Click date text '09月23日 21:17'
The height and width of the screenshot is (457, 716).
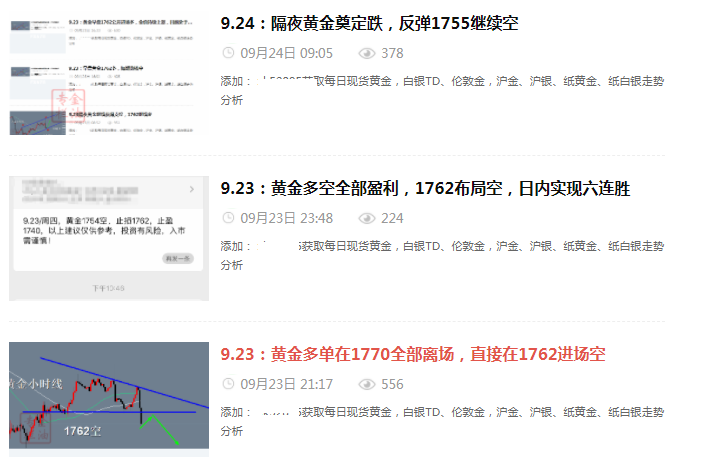(x=287, y=384)
